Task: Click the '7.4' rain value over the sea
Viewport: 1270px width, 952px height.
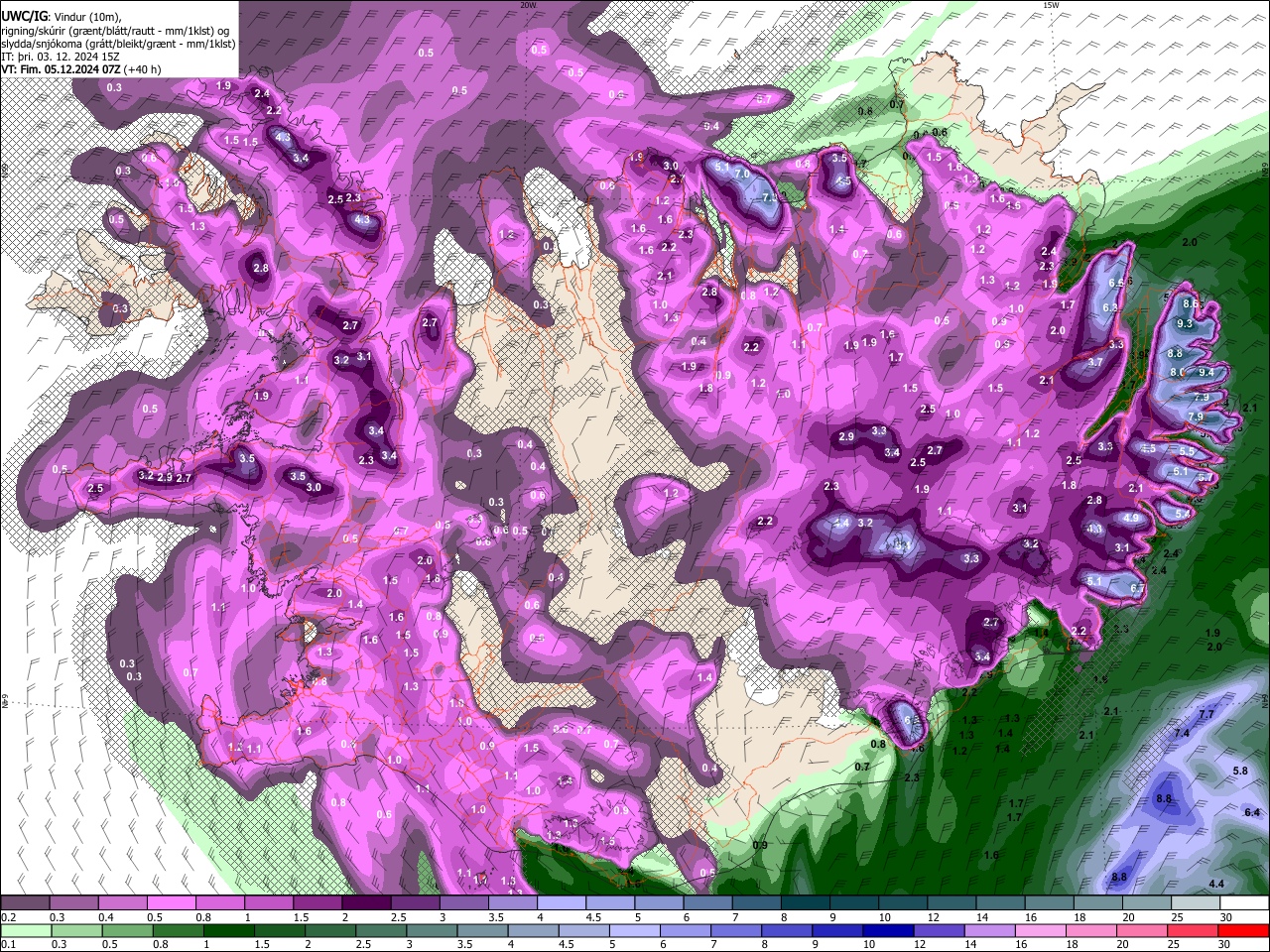Action: coord(1182,733)
